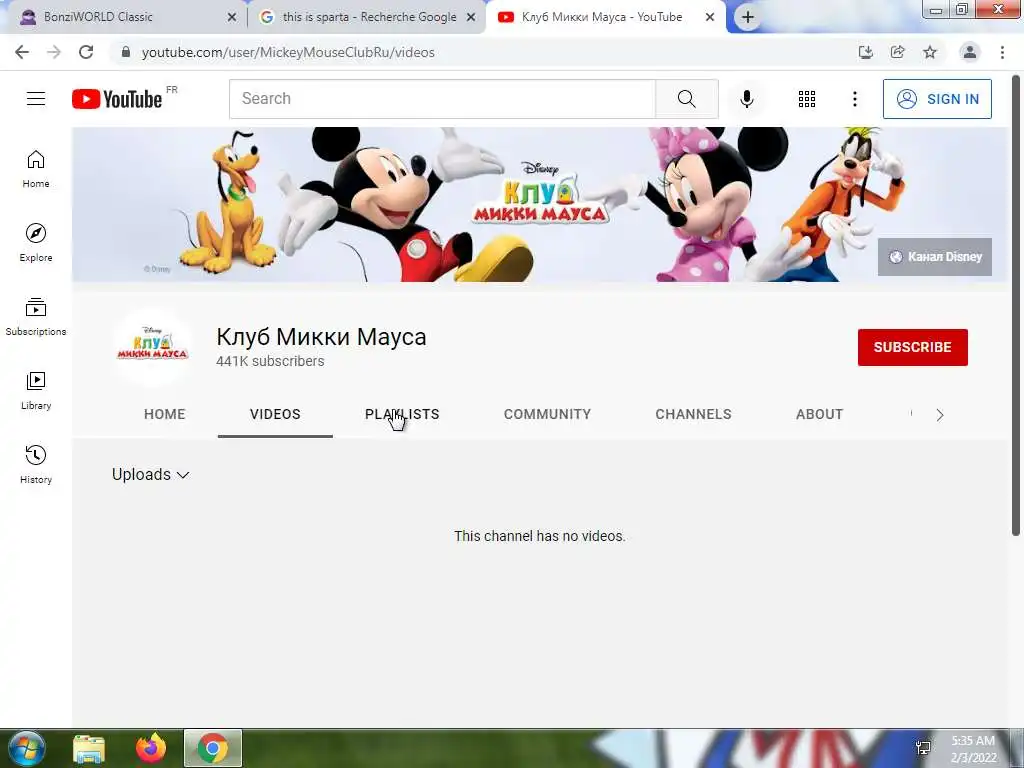This screenshot has height=768, width=1024.
Task: Bookmark this page with the star
Action: 930,52
